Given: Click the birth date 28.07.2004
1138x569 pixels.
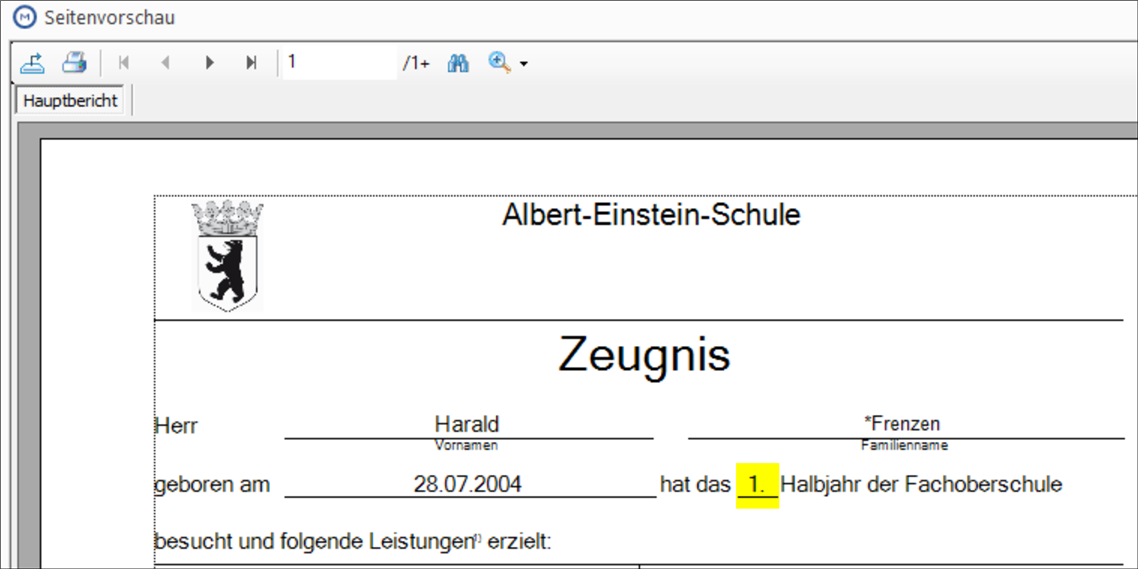Looking at the screenshot, I should 467,485.
